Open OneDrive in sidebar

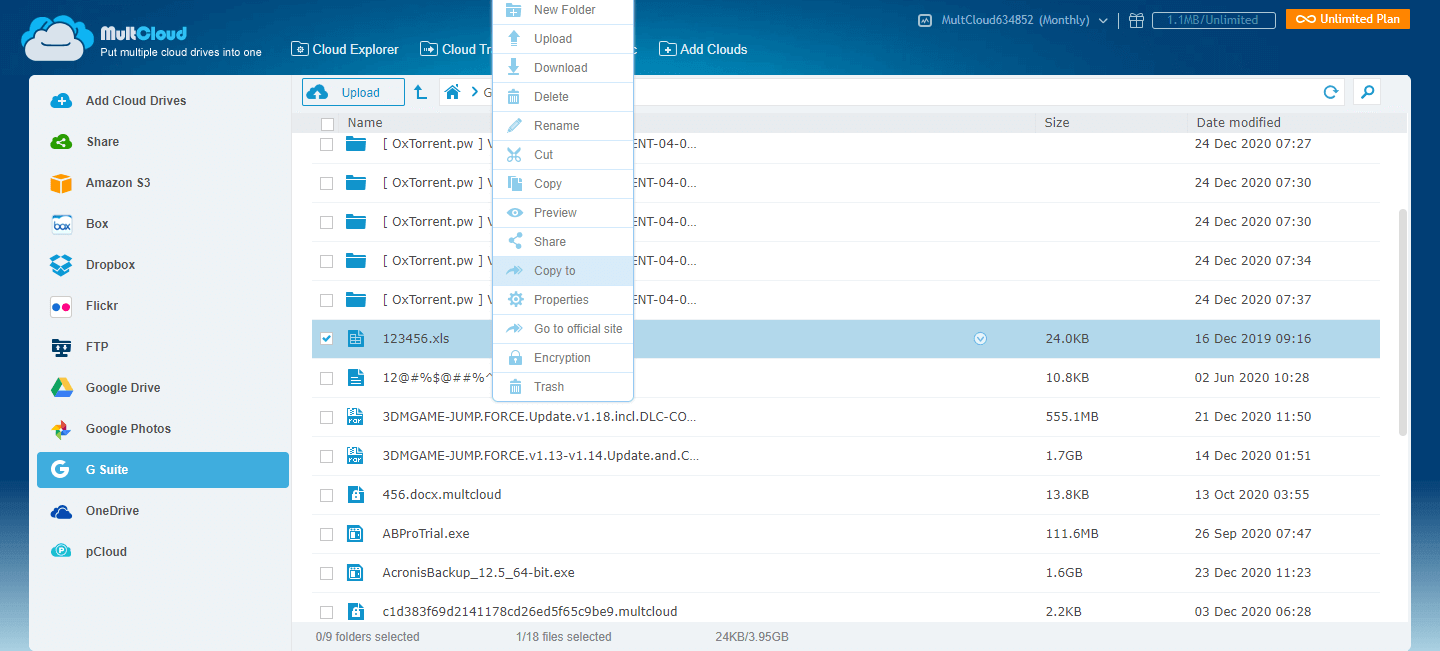point(112,511)
